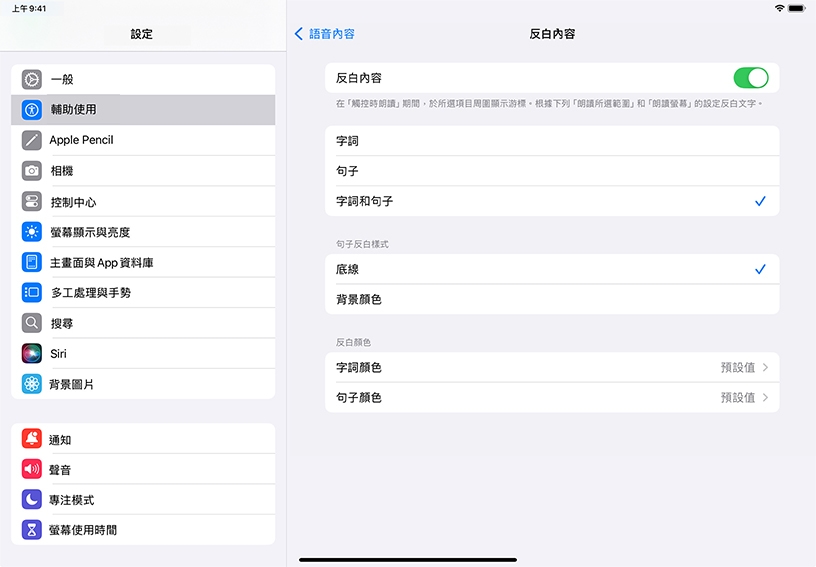Click the Apple Pencil icon
Image resolution: width=816 pixels, height=567 pixels.
[32, 140]
